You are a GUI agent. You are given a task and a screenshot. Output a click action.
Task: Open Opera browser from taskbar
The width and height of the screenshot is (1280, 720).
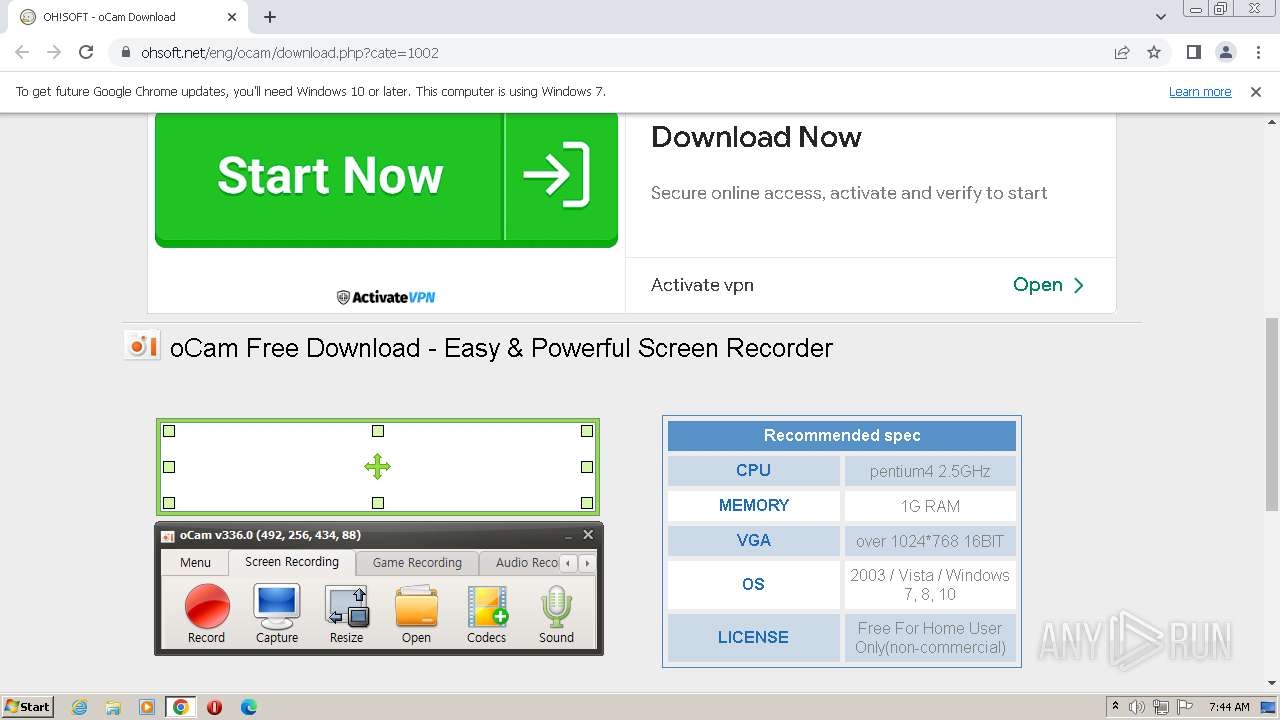click(214, 707)
